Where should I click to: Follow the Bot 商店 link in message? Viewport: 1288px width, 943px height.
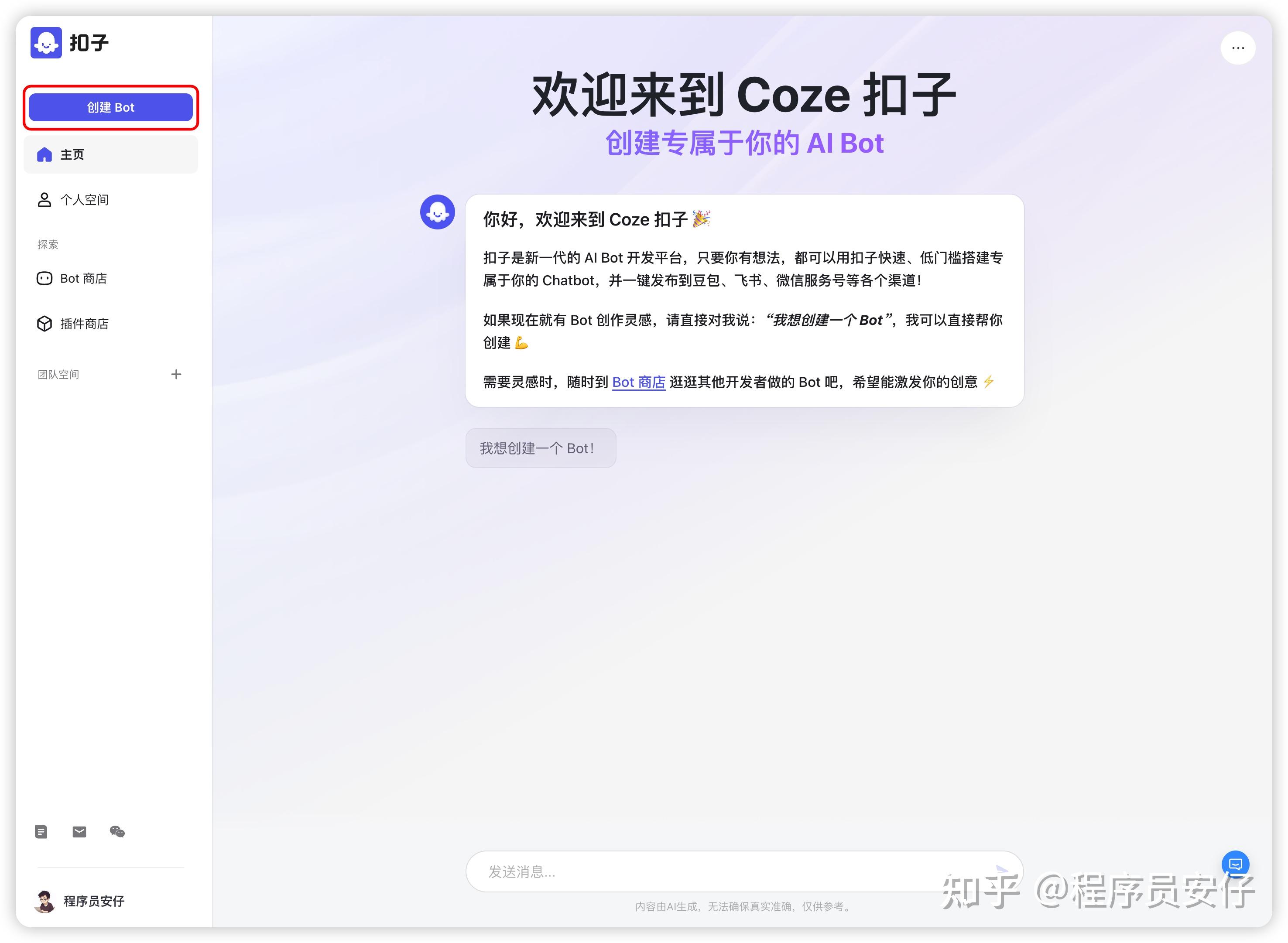638,383
